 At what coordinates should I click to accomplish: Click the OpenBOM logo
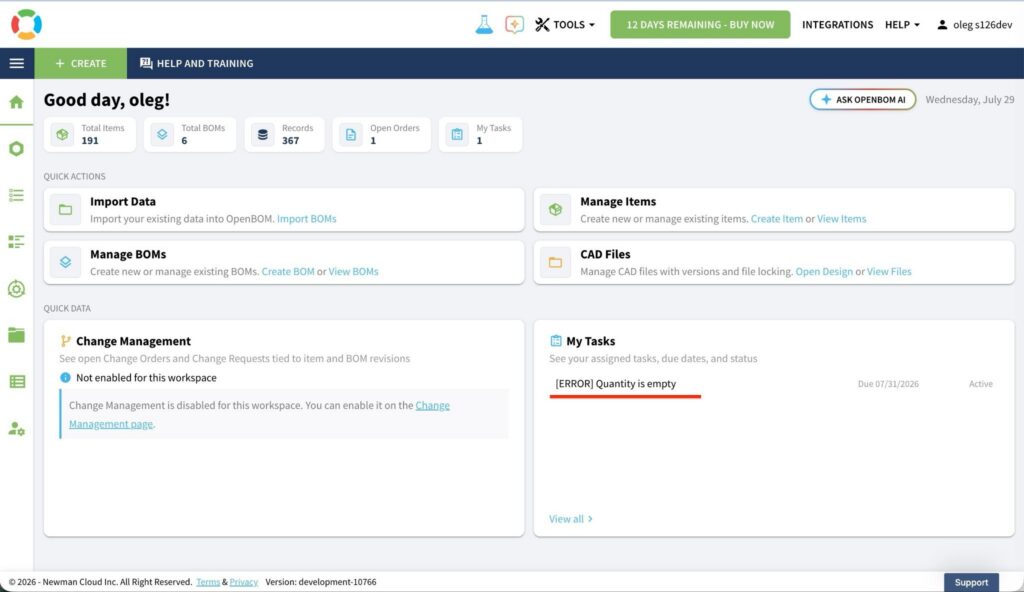(26, 24)
